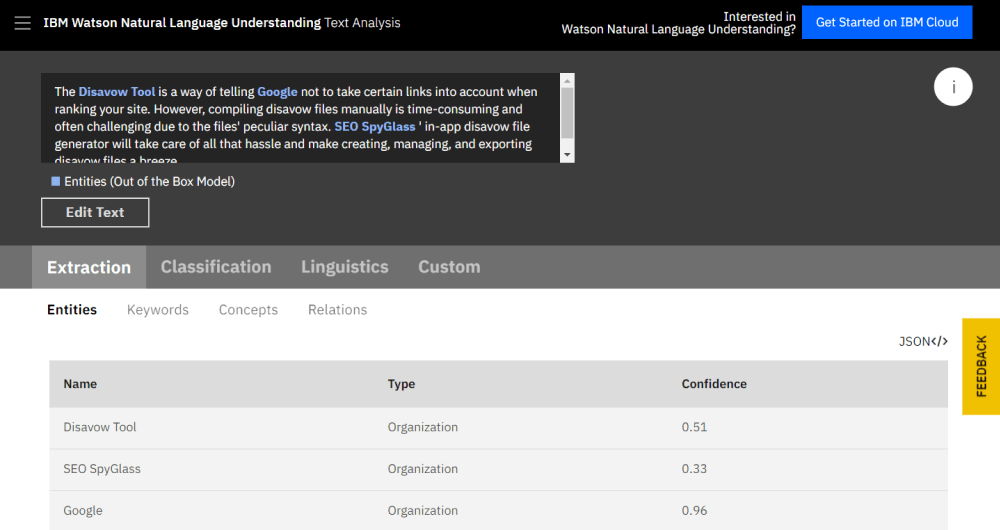Show the Keywords sub-tab
Viewport: 1000px width, 530px height.
click(158, 310)
